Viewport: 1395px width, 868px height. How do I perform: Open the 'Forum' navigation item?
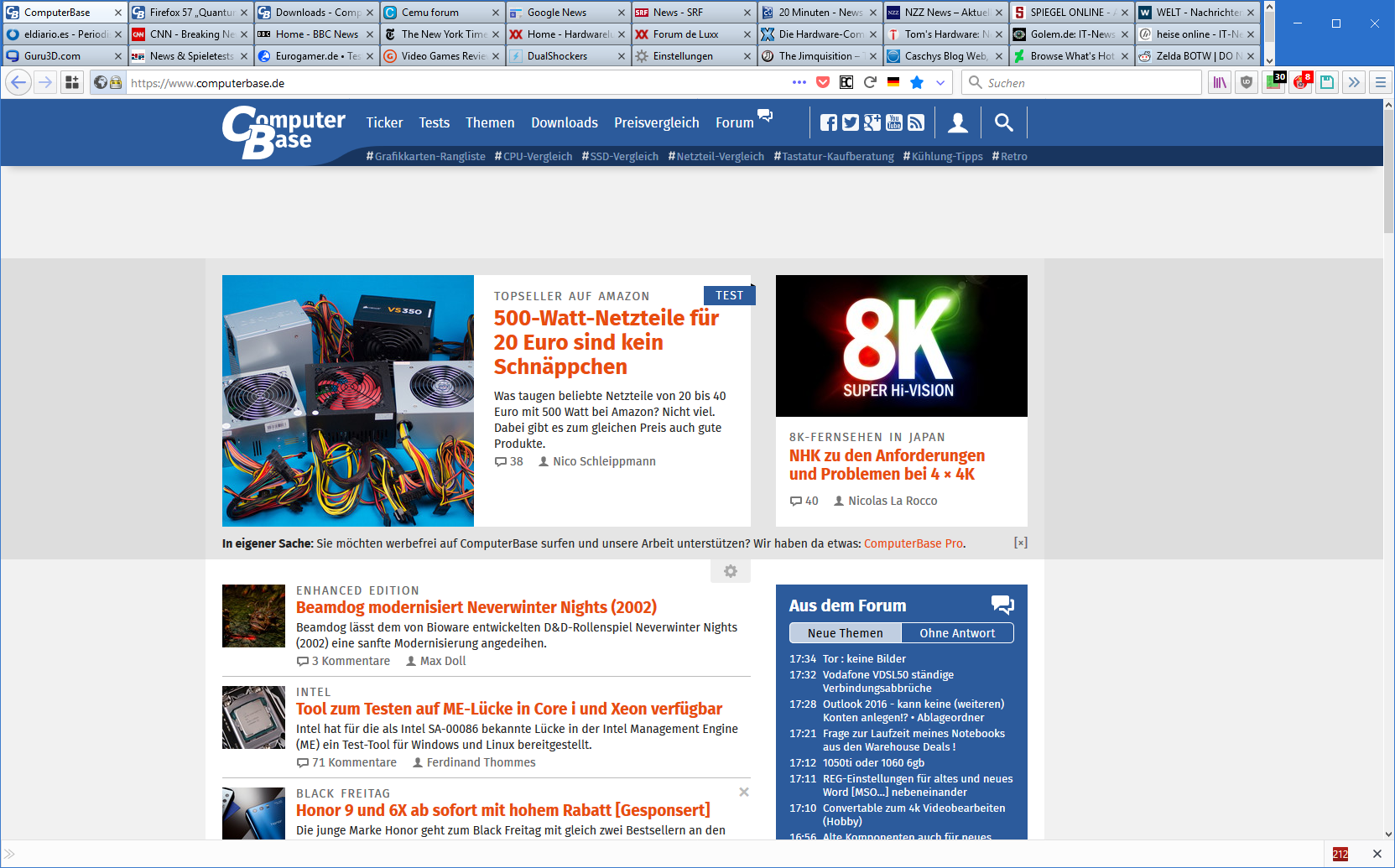735,122
